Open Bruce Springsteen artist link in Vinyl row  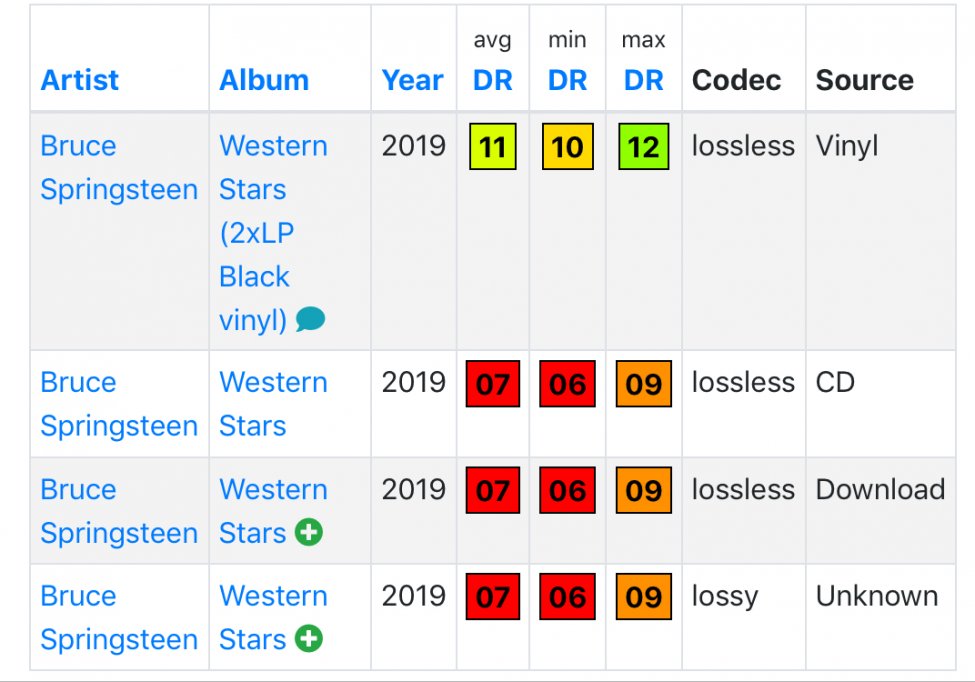[119, 168]
